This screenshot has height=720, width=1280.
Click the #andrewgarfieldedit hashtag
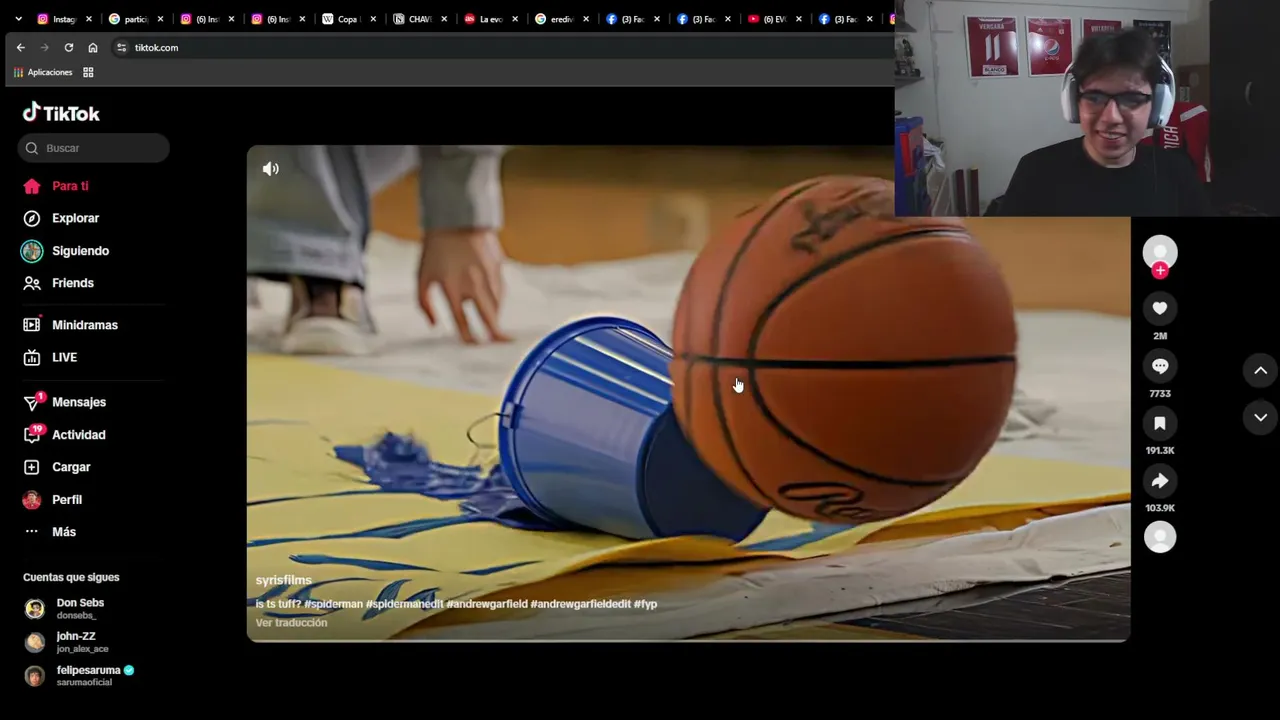[x=581, y=604]
